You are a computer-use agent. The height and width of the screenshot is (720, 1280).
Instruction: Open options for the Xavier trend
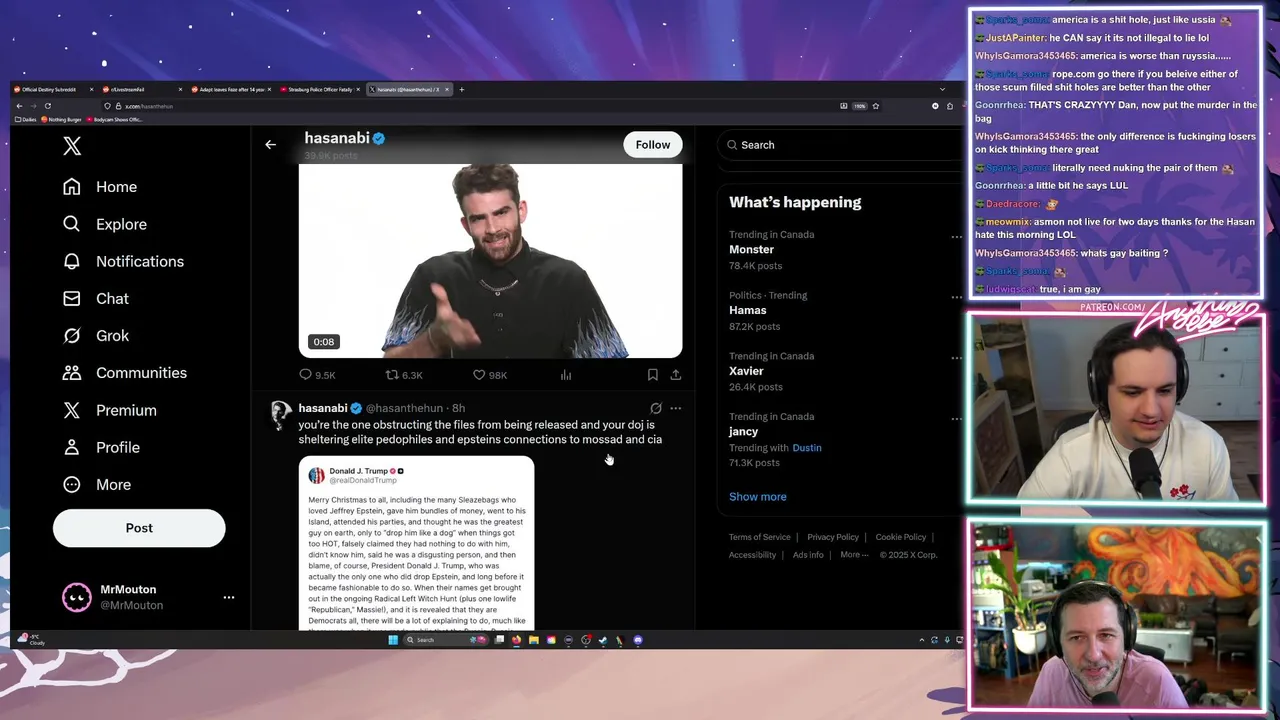point(956,358)
